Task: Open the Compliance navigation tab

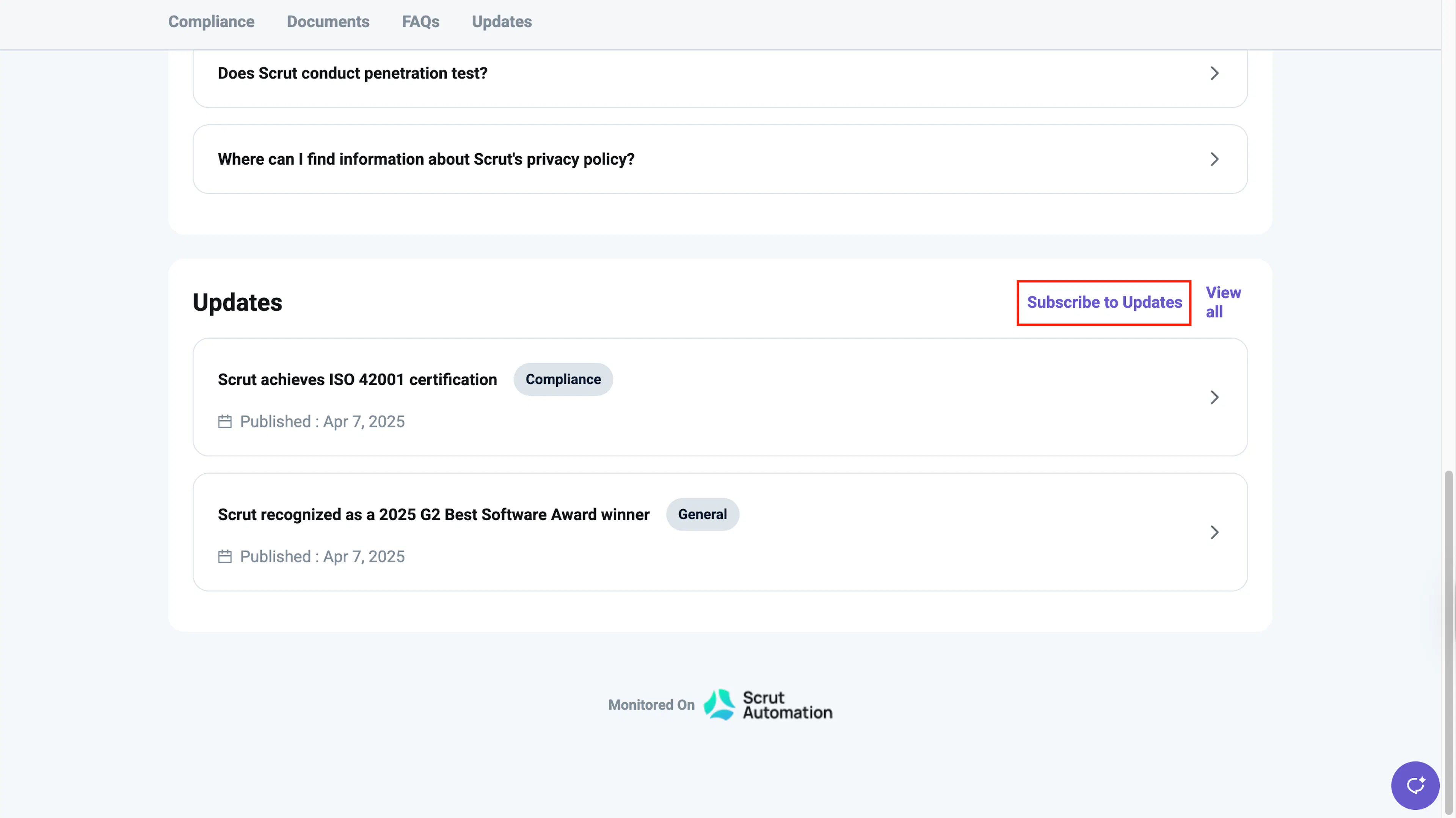Action: pyautogui.click(x=212, y=22)
